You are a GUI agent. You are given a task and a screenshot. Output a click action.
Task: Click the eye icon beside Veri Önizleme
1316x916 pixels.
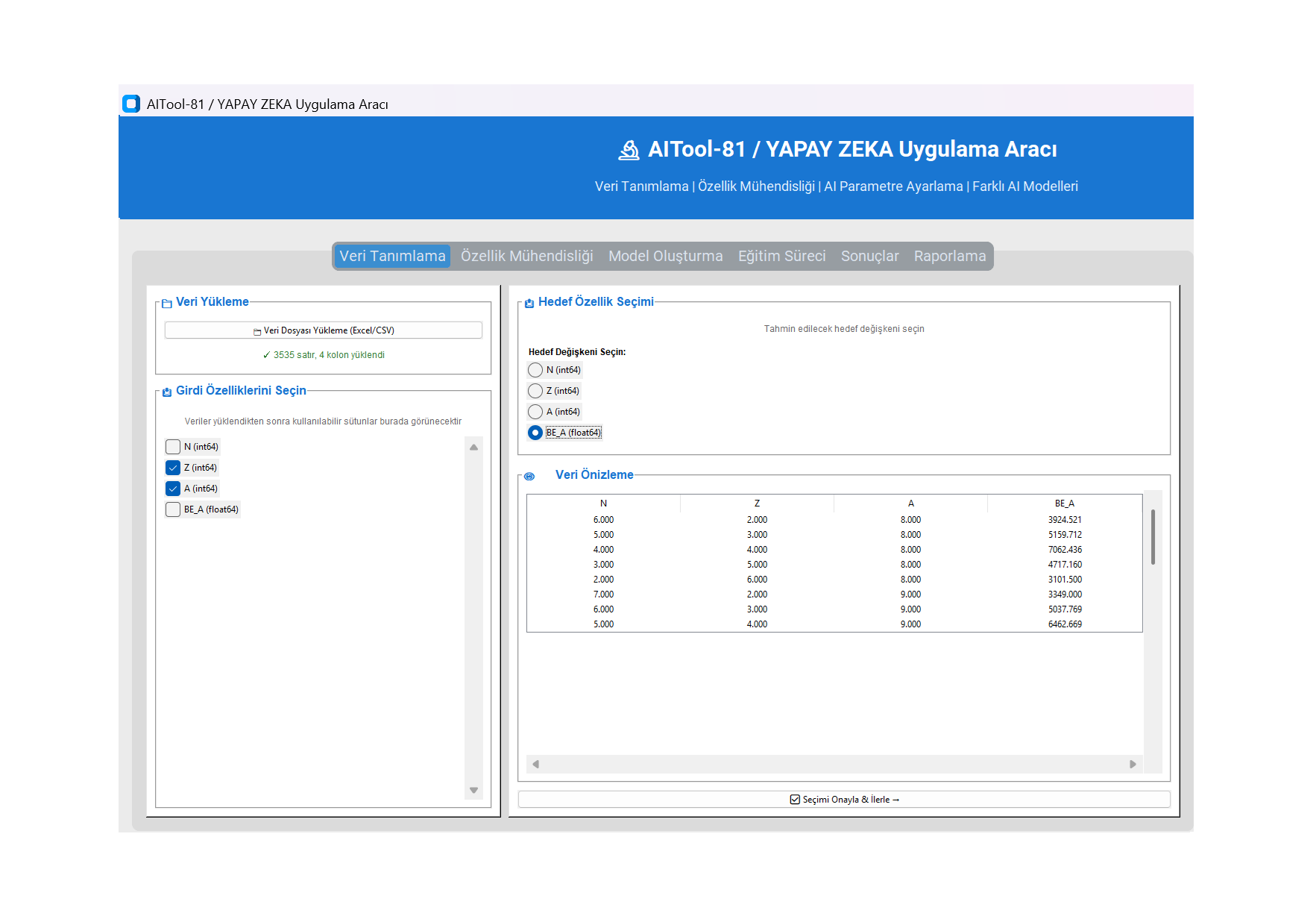point(529,476)
